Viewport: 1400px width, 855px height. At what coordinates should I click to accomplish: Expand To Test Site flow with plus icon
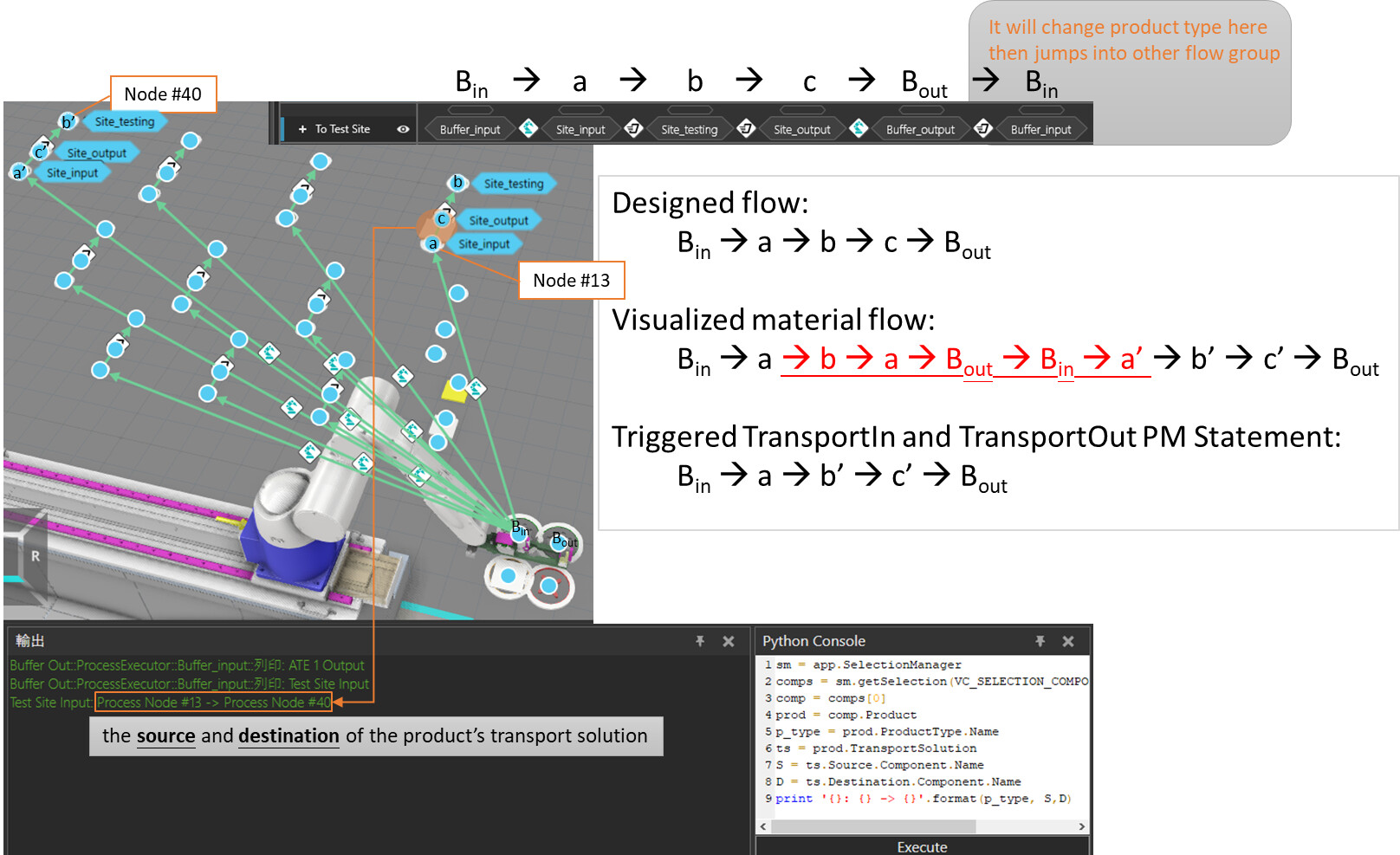302,129
